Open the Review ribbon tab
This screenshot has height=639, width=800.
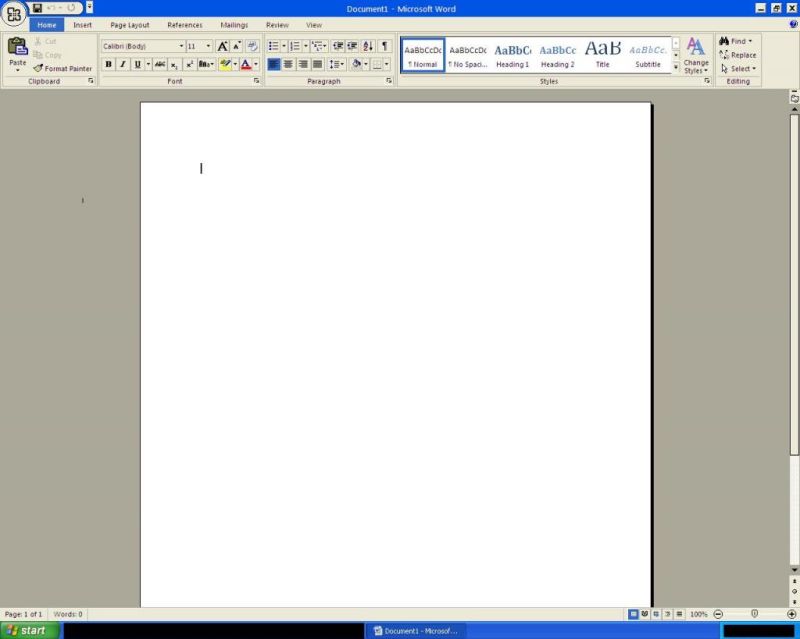pyautogui.click(x=276, y=24)
